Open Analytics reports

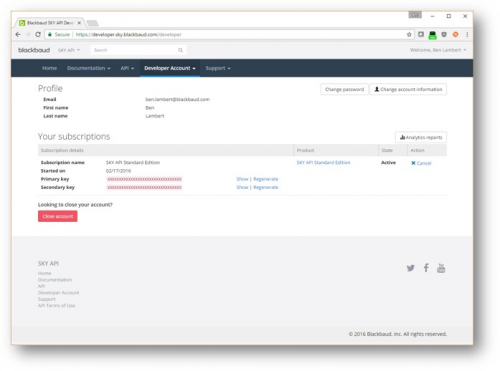421,137
